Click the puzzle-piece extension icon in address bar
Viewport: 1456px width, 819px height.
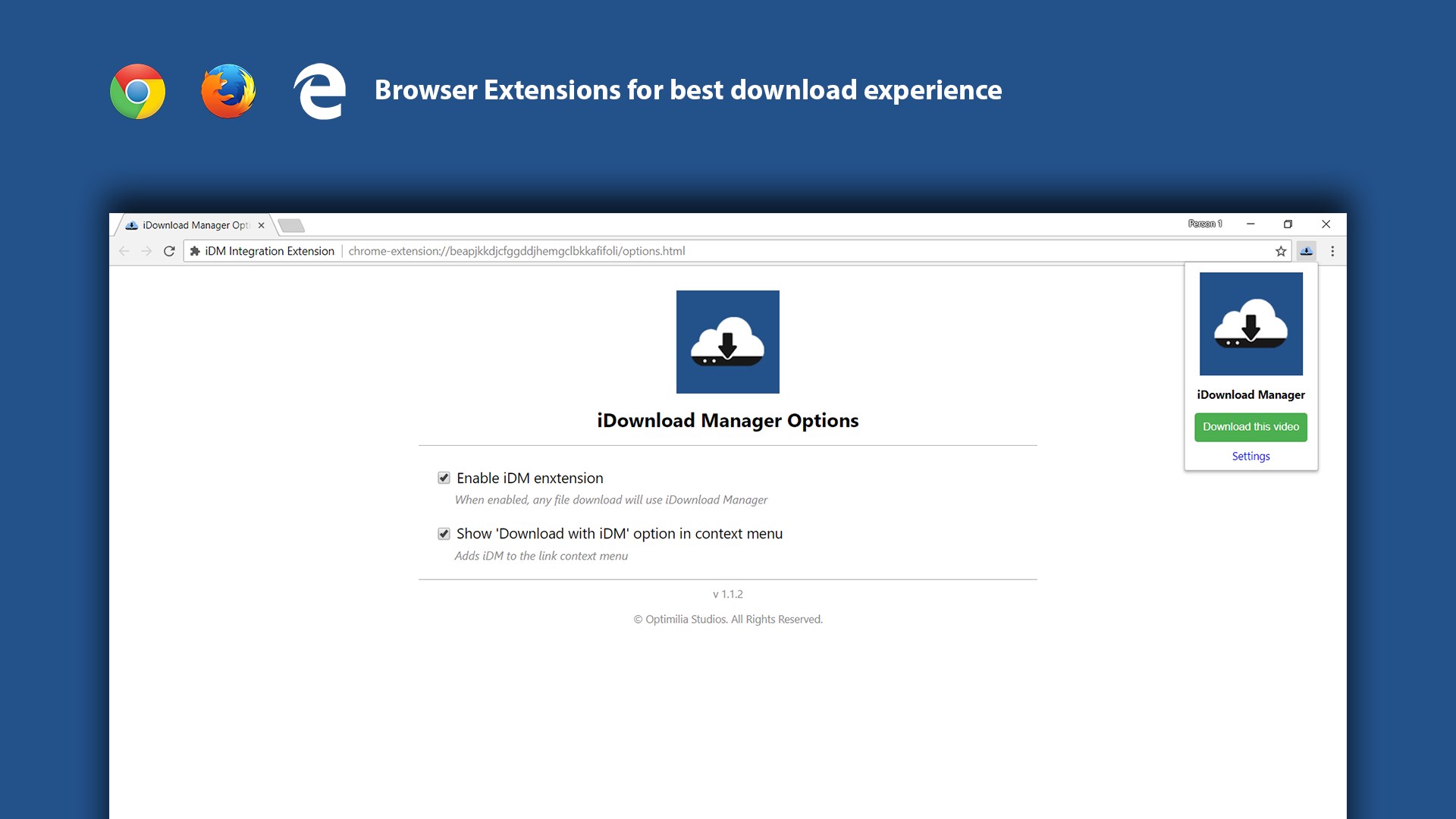click(195, 251)
